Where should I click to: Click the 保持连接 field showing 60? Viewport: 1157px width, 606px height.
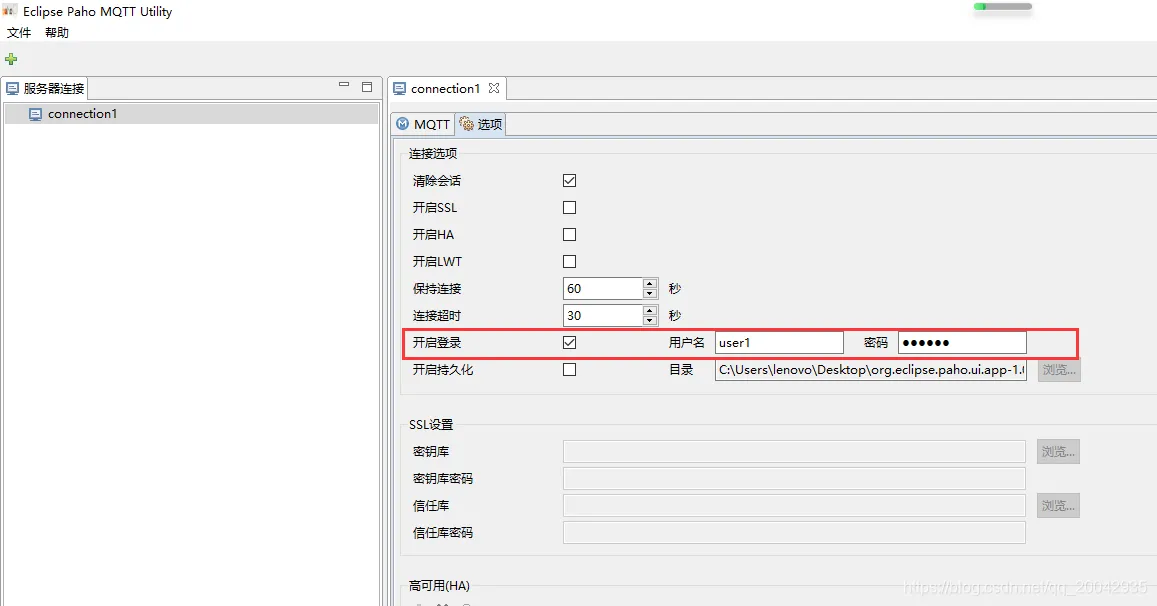coord(603,289)
